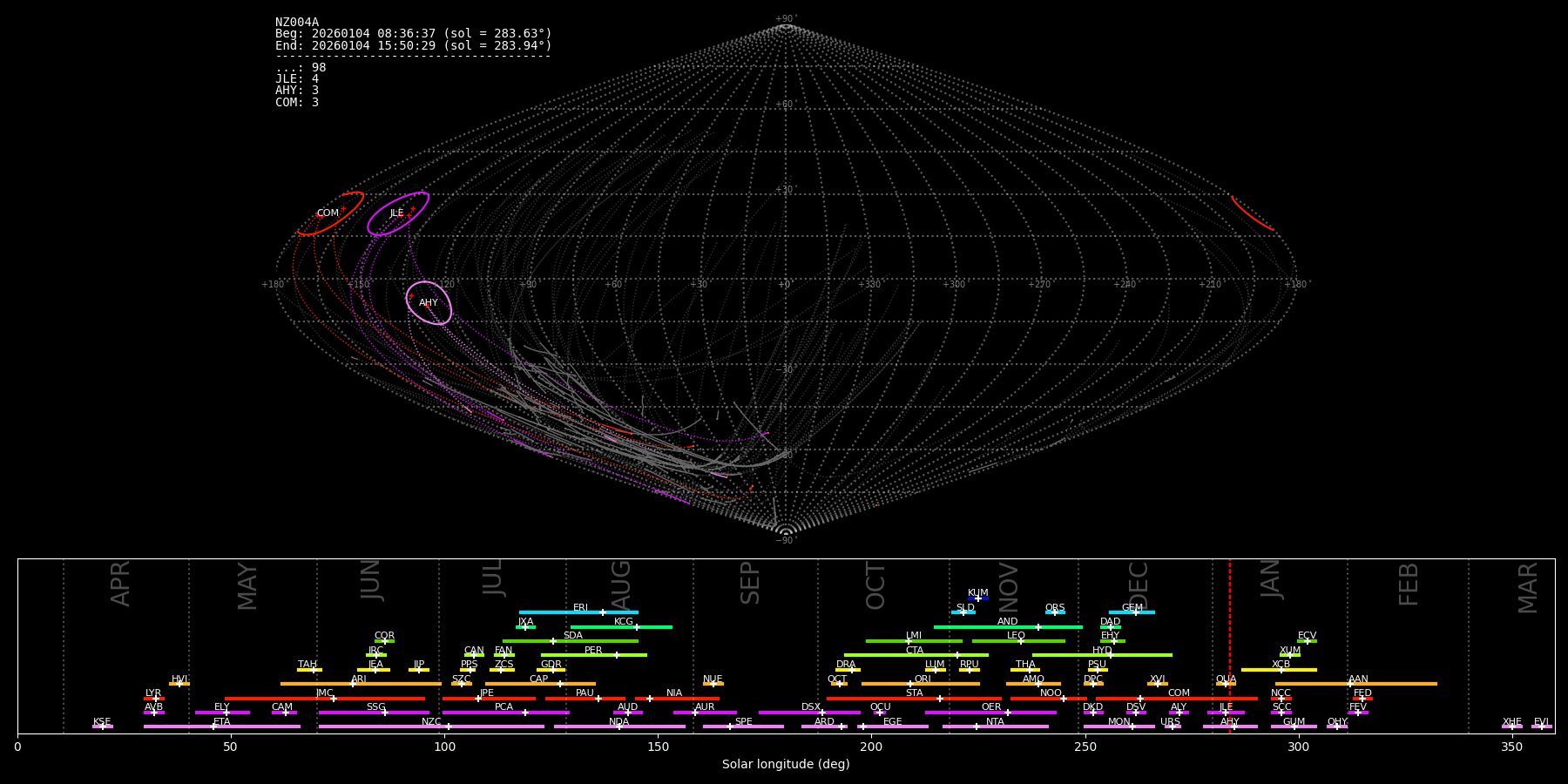Select the STA shower bar in timeline

(914, 699)
